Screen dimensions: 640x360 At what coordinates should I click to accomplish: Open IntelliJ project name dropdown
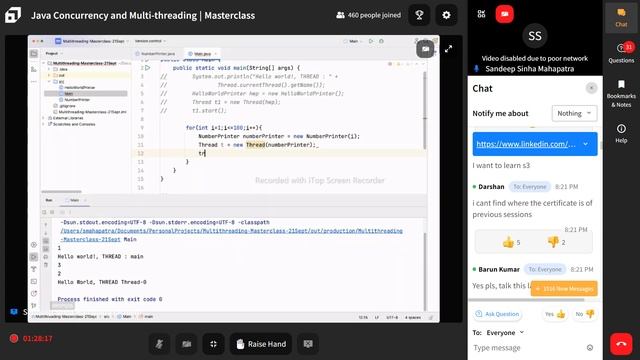tap(92, 41)
